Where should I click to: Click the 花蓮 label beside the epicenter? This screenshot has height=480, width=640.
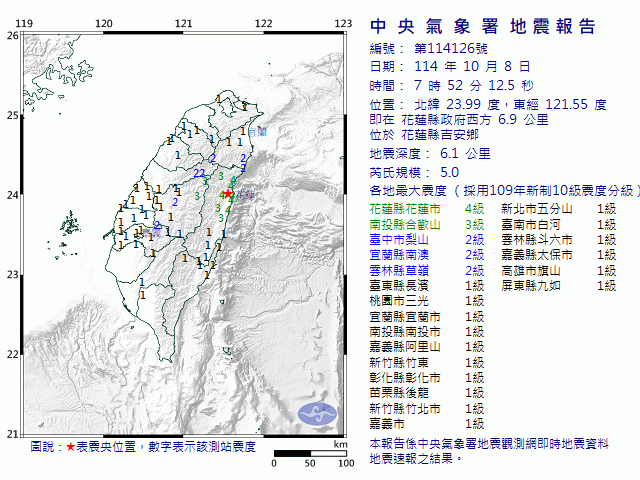click(x=244, y=194)
